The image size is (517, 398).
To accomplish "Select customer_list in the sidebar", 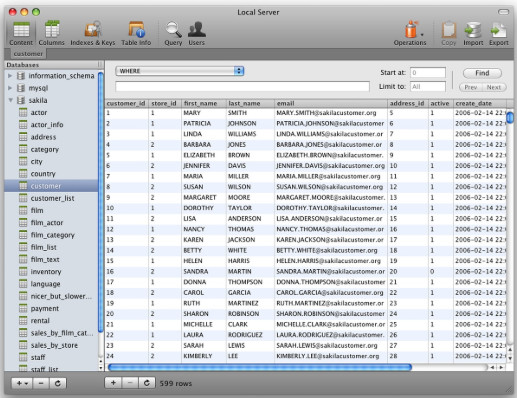I will (52, 198).
